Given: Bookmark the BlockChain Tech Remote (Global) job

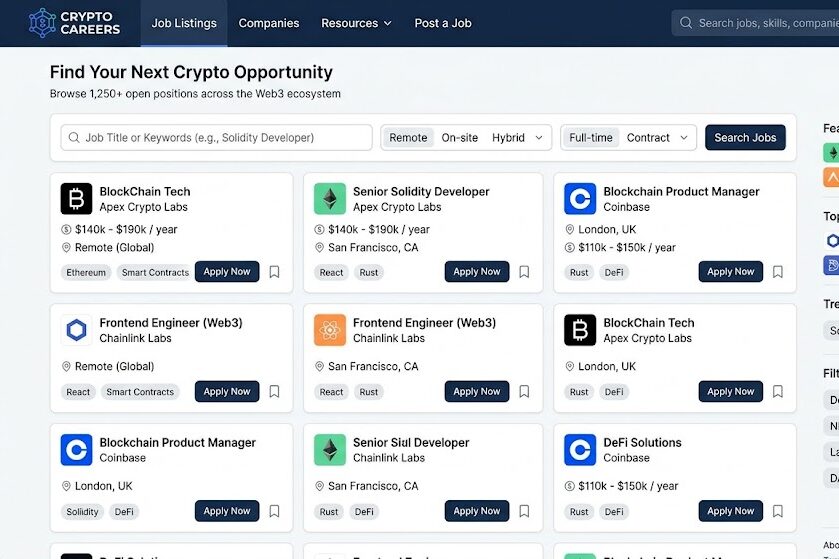Looking at the screenshot, I should (274, 272).
